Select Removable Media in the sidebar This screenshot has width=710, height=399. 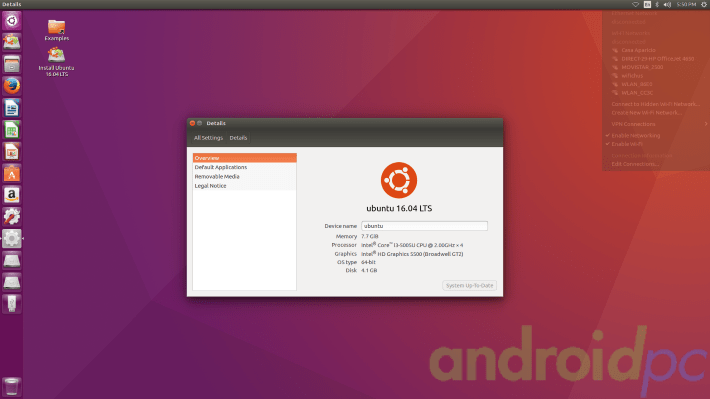[245, 177]
